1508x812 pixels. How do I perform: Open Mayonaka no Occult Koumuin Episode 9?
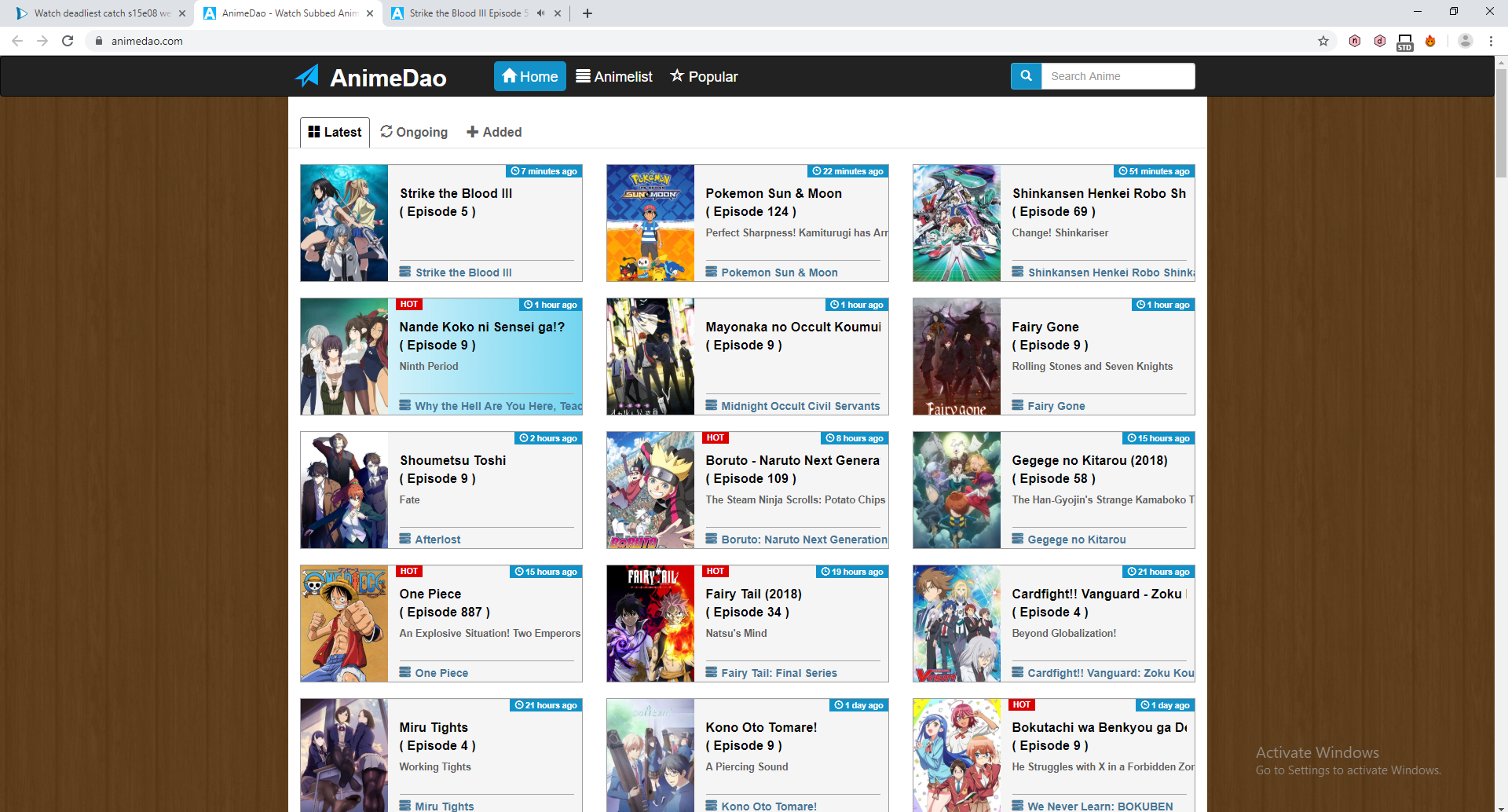pyautogui.click(x=793, y=335)
